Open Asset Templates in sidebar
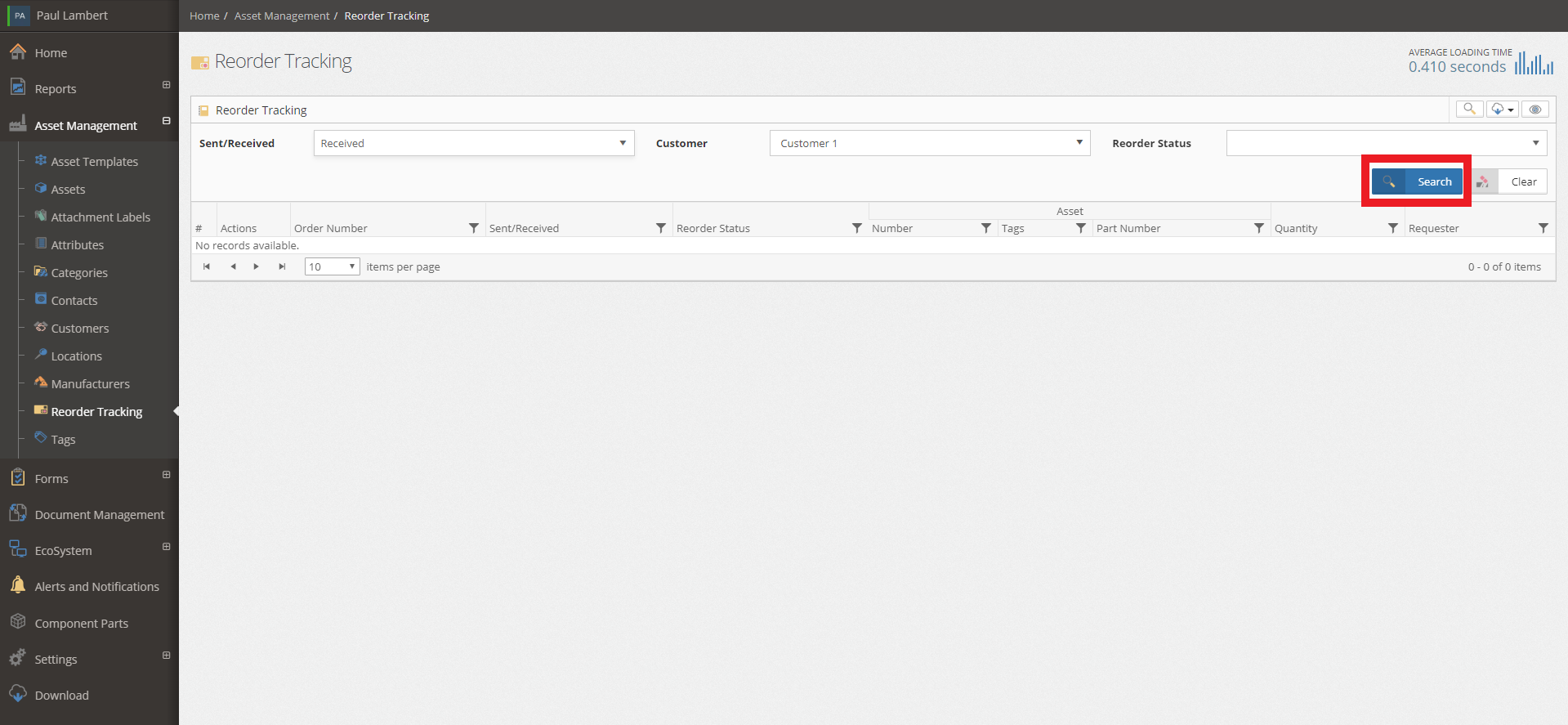The width and height of the screenshot is (1568, 725). click(95, 162)
